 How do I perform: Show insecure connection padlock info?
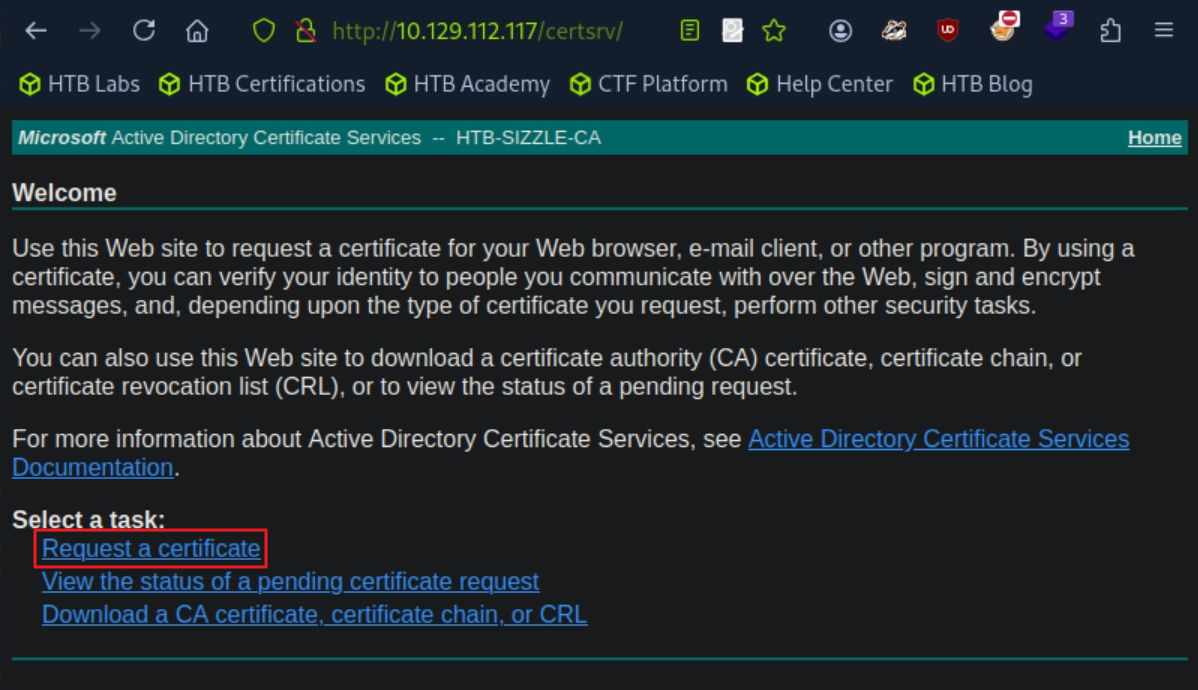306,31
